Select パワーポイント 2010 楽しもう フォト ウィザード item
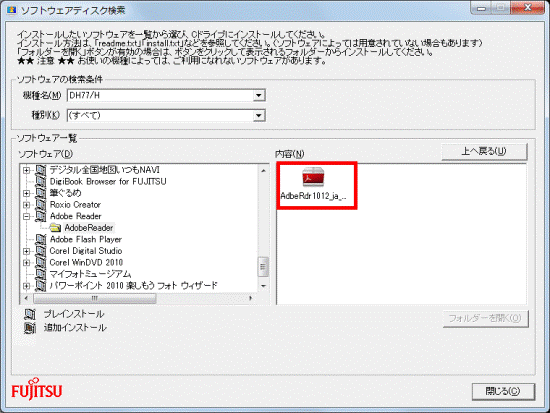Image resolution: width=550 pixels, height=413 pixels. click(x=133, y=286)
